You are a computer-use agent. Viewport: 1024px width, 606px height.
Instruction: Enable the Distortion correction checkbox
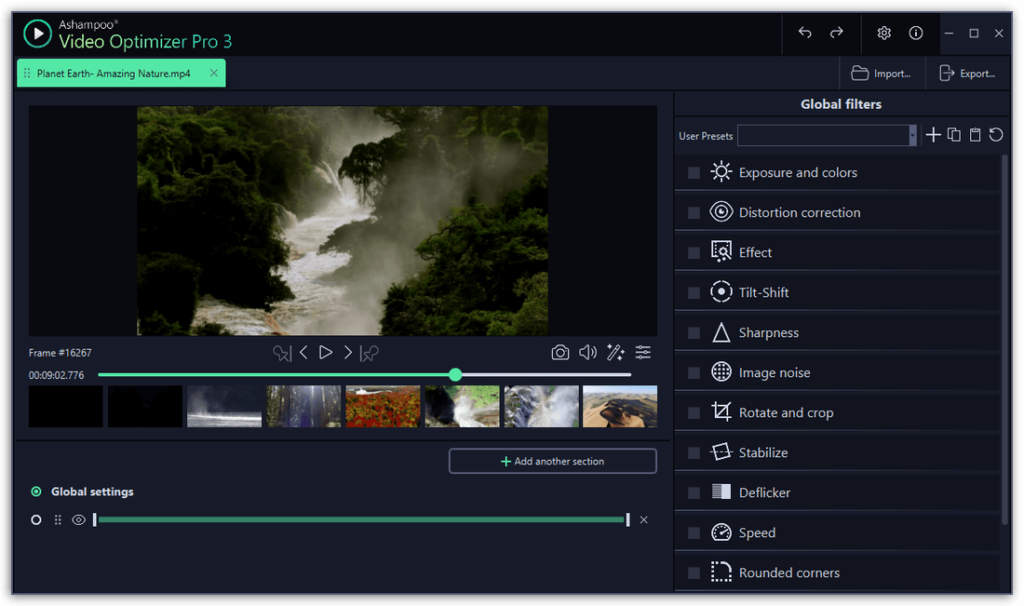[694, 212]
